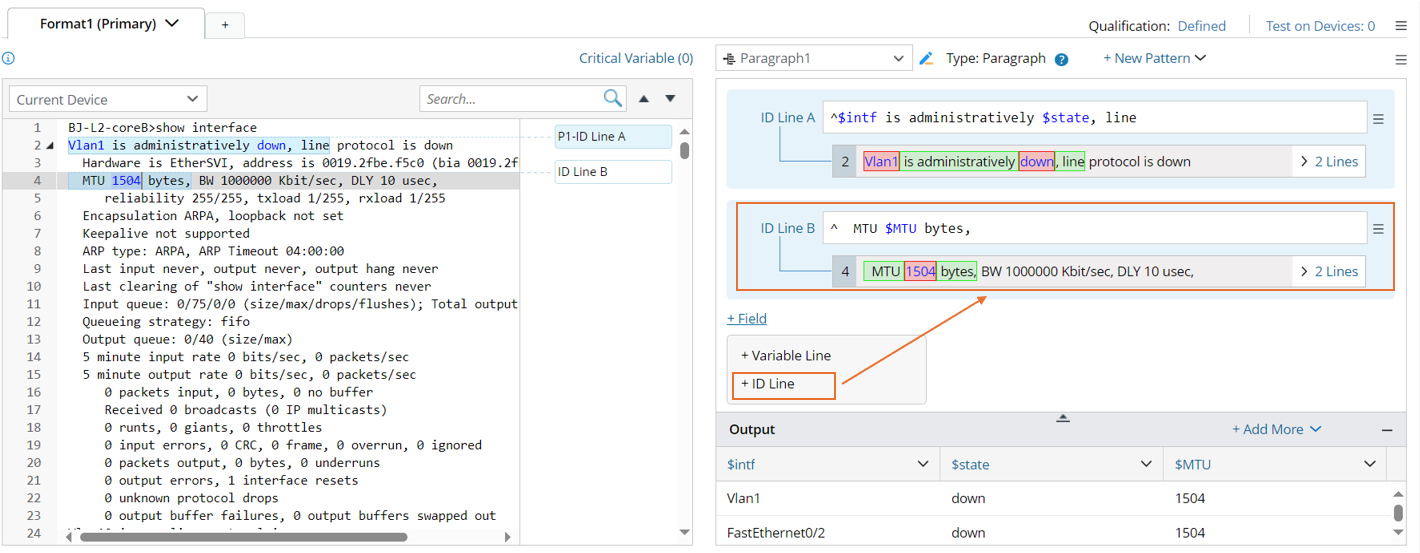
Task: Open the Paragraph1 selector dropdown
Action: pos(814,59)
